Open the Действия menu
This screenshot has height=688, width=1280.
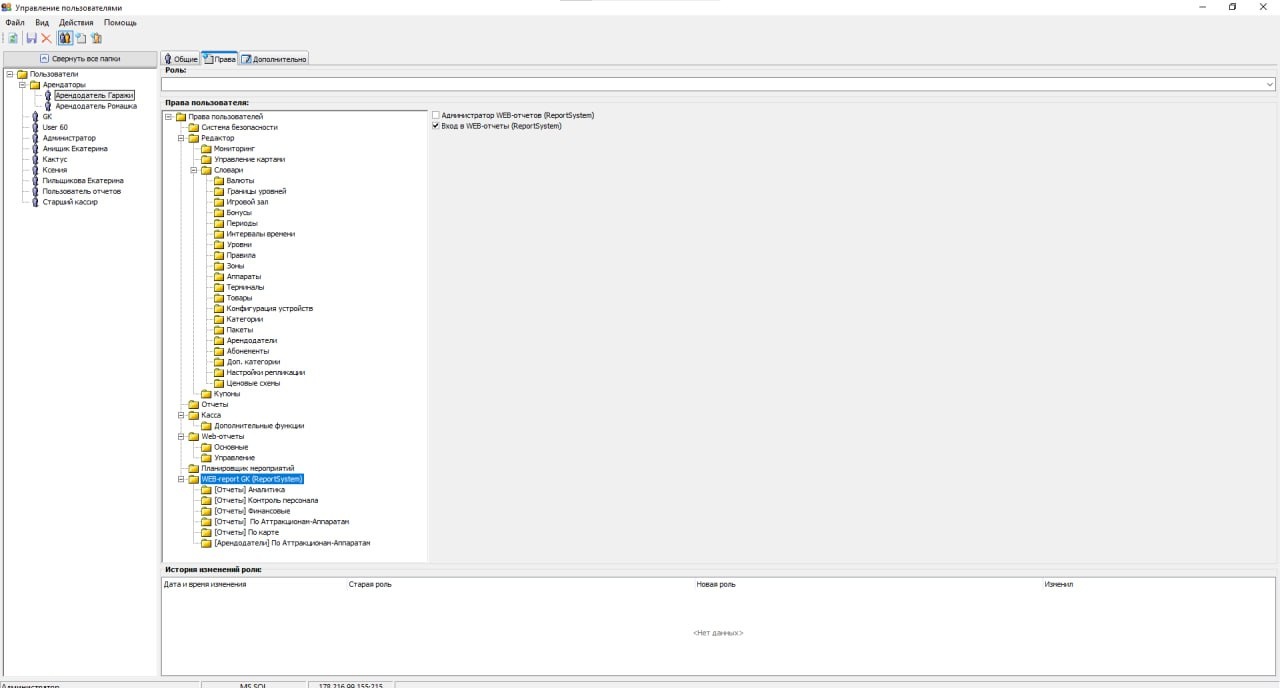[76, 22]
